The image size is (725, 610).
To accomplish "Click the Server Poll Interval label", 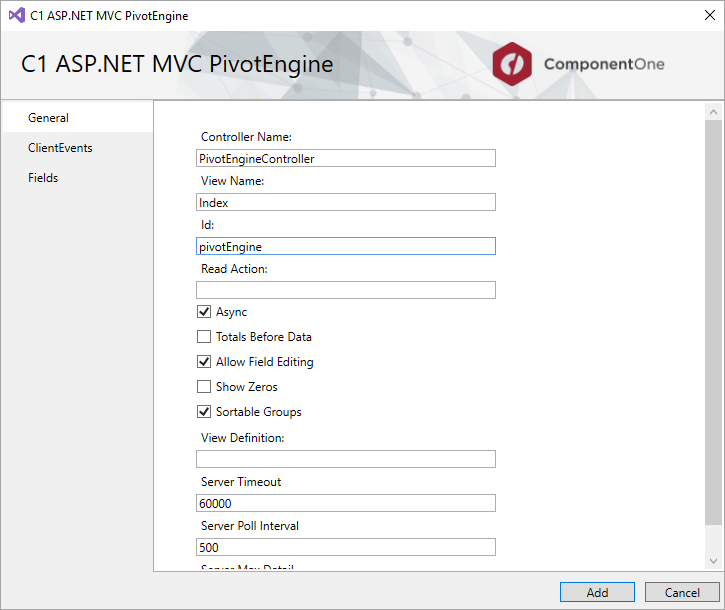I will pyautogui.click(x=250, y=525).
